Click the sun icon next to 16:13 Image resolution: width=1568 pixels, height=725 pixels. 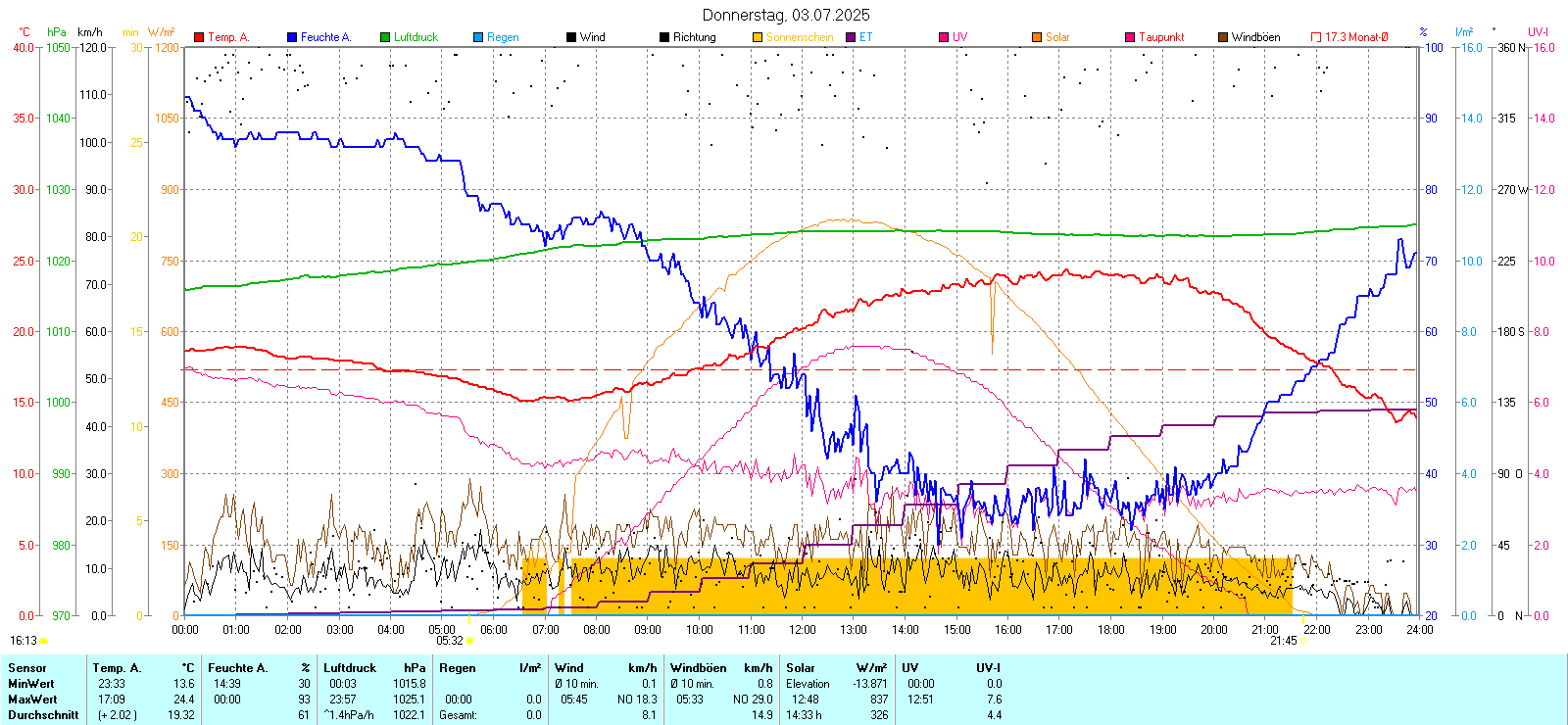43,641
